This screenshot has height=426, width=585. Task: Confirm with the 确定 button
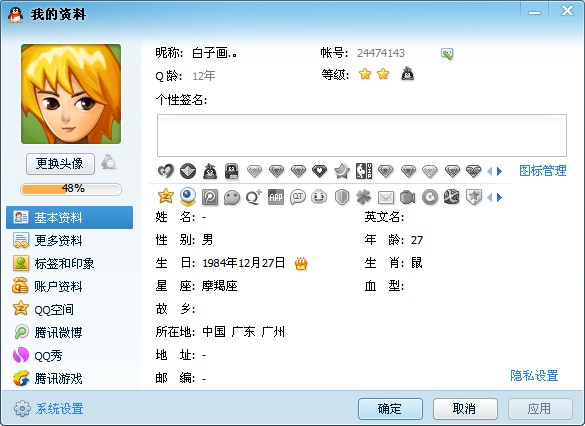pyautogui.click(x=390, y=409)
